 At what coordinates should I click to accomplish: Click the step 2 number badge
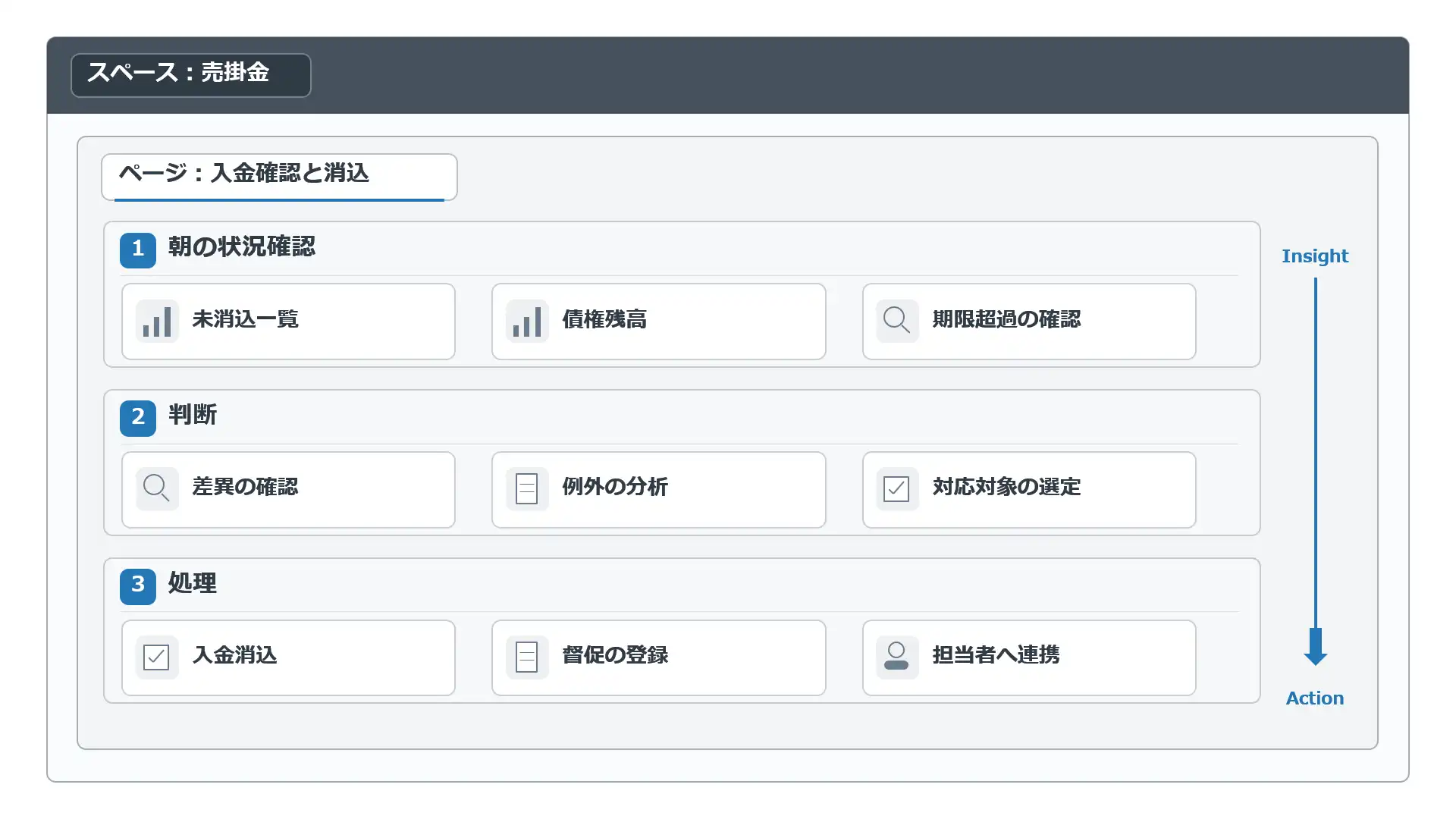click(x=138, y=418)
